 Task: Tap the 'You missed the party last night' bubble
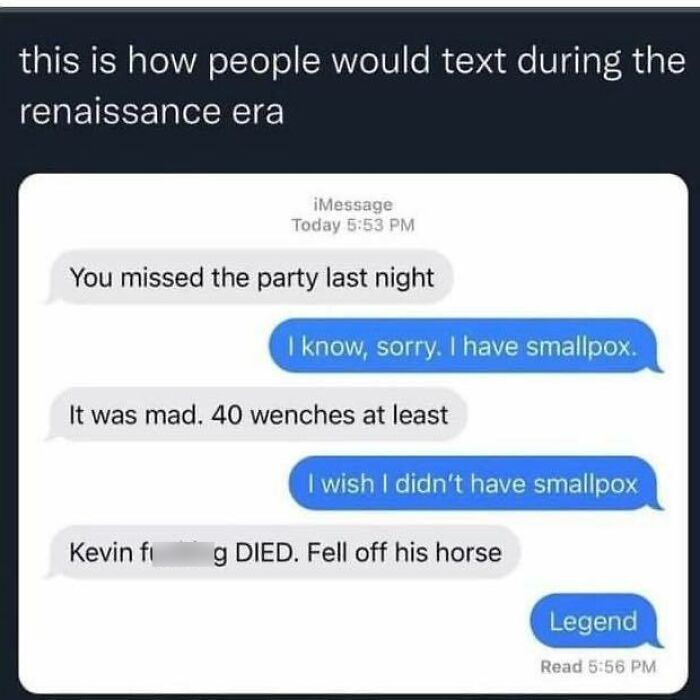pos(251,278)
